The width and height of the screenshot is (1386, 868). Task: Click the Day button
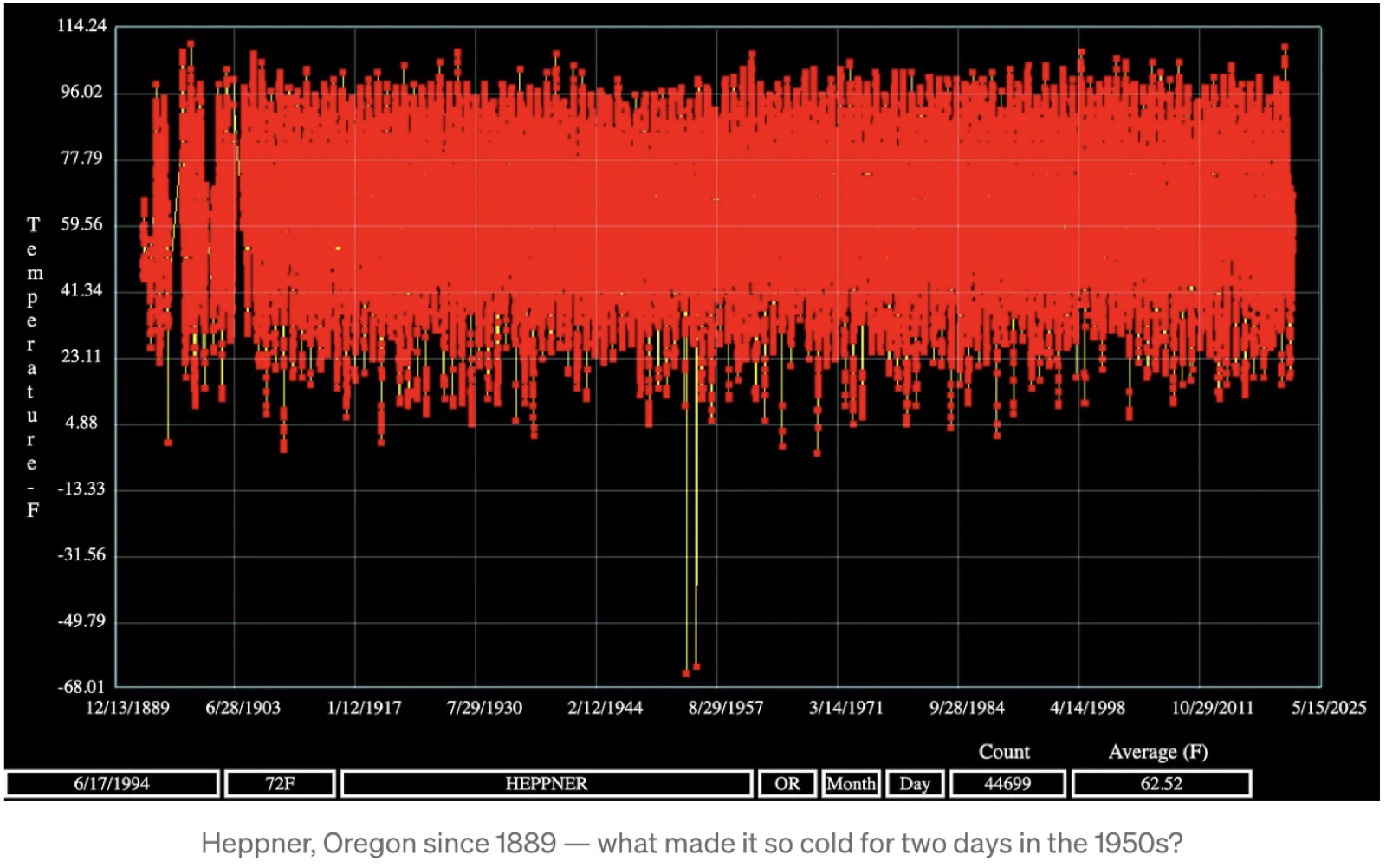915,783
